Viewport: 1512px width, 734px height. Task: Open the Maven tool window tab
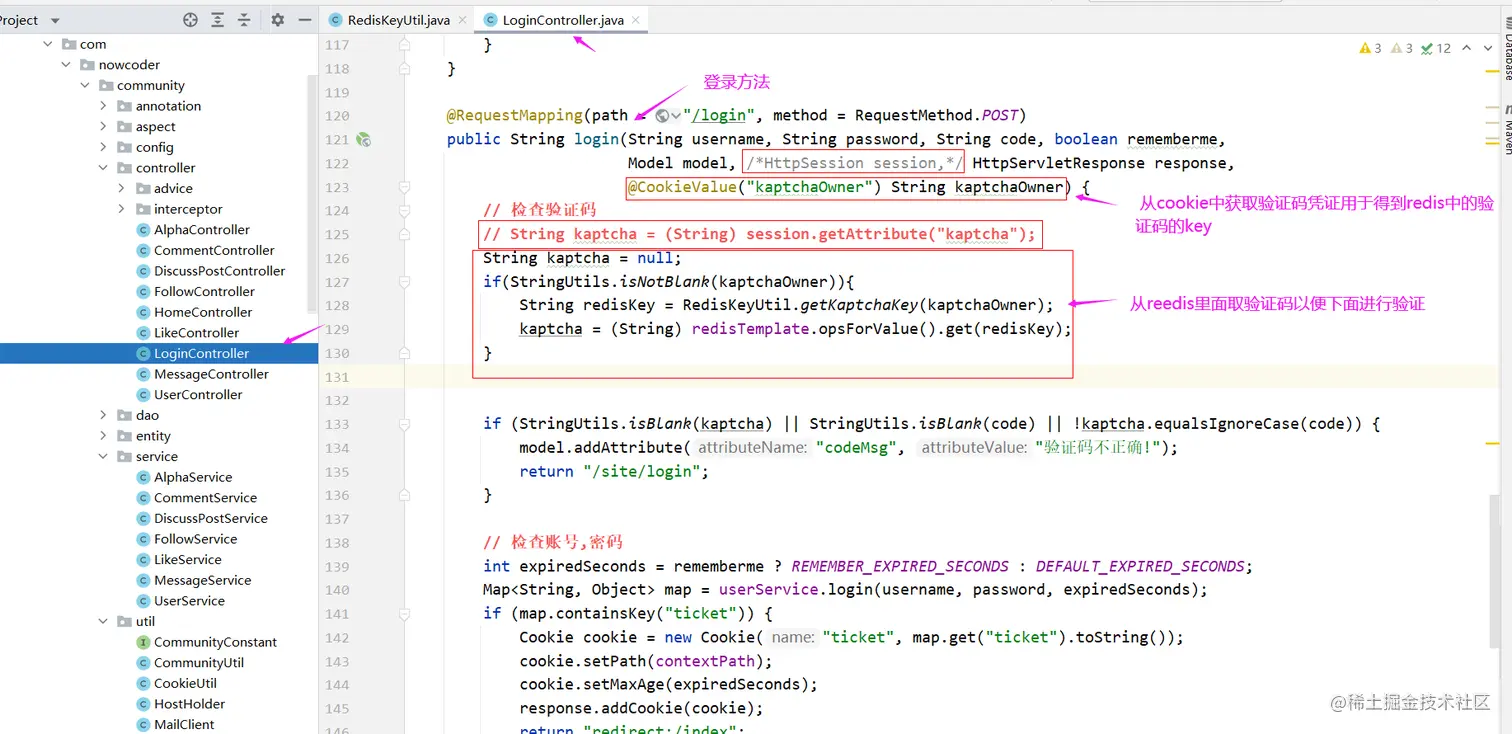pos(1506,130)
